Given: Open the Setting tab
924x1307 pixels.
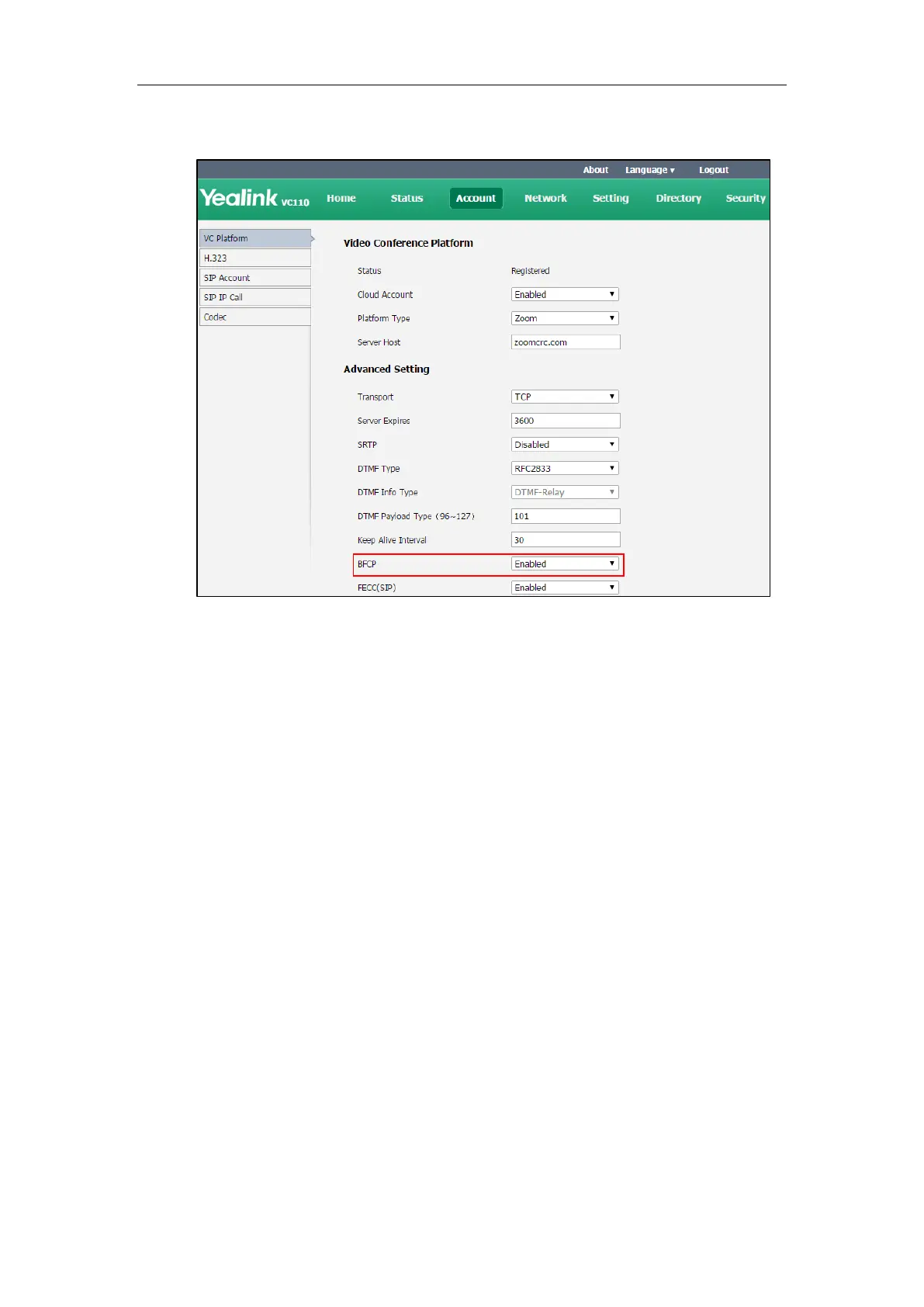Looking at the screenshot, I should point(611,199).
